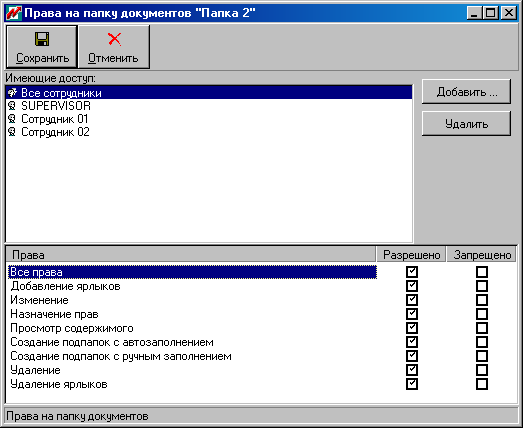
Task: Select Создание подпапок с автозаполнением row label
Action: (x=112, y=342)
